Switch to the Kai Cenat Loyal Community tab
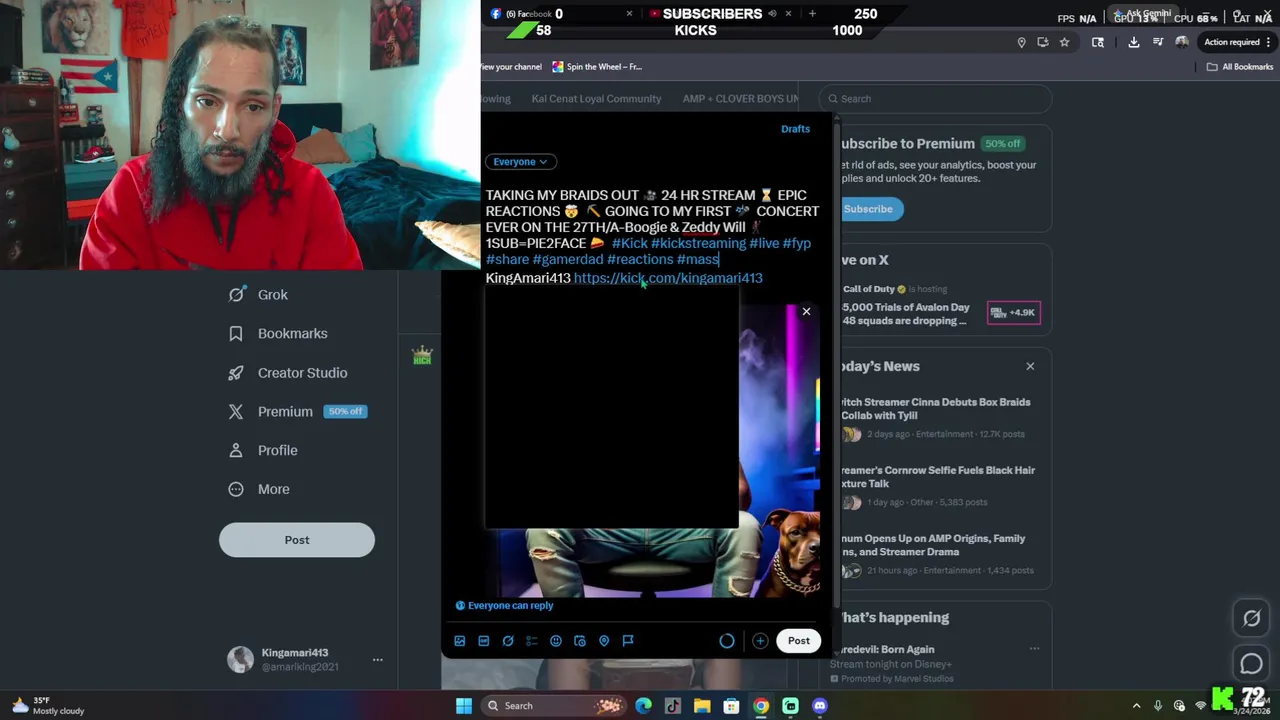 [x=596, y=99]
